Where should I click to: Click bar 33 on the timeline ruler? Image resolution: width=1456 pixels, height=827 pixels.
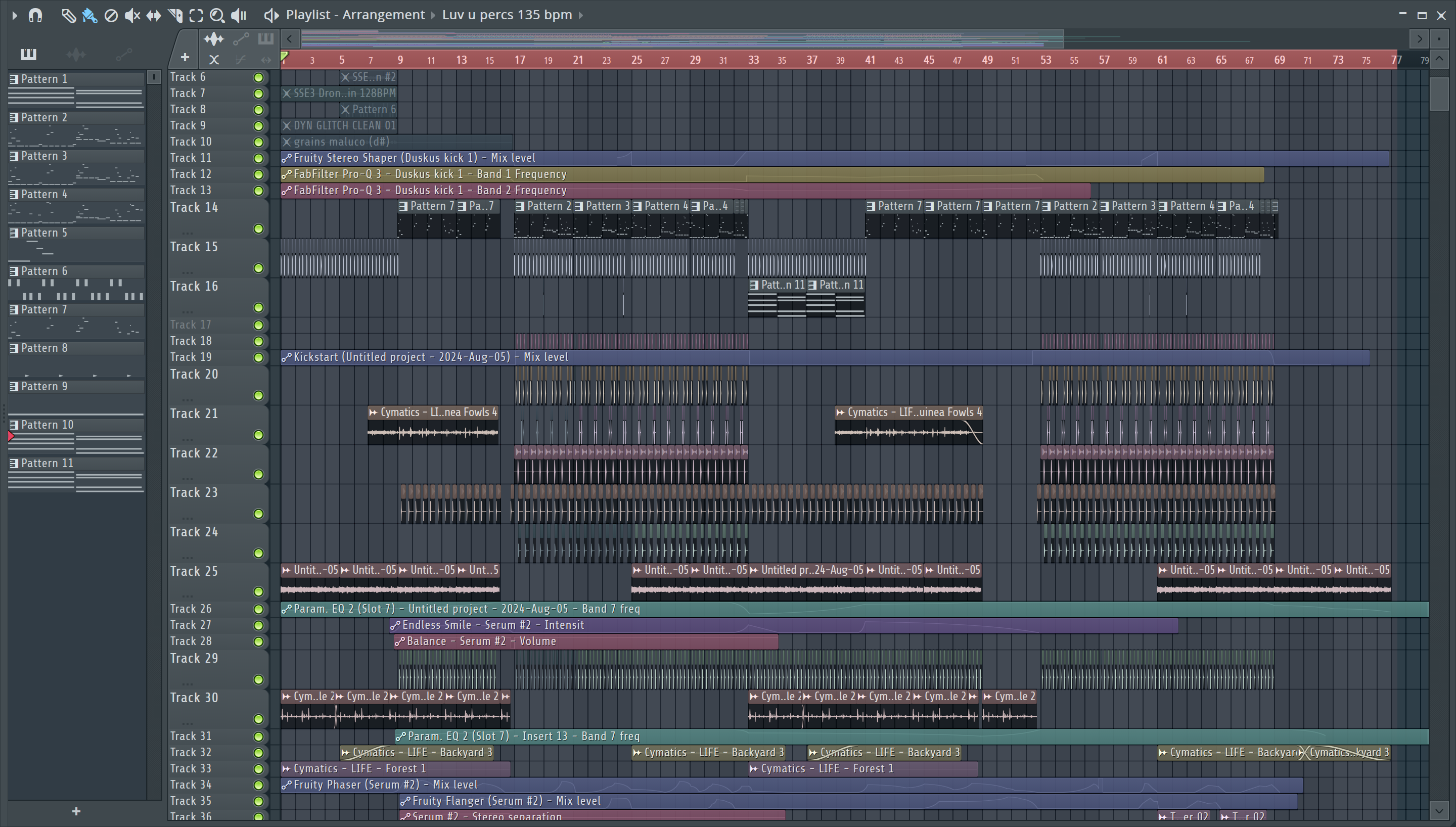[753, 60]
